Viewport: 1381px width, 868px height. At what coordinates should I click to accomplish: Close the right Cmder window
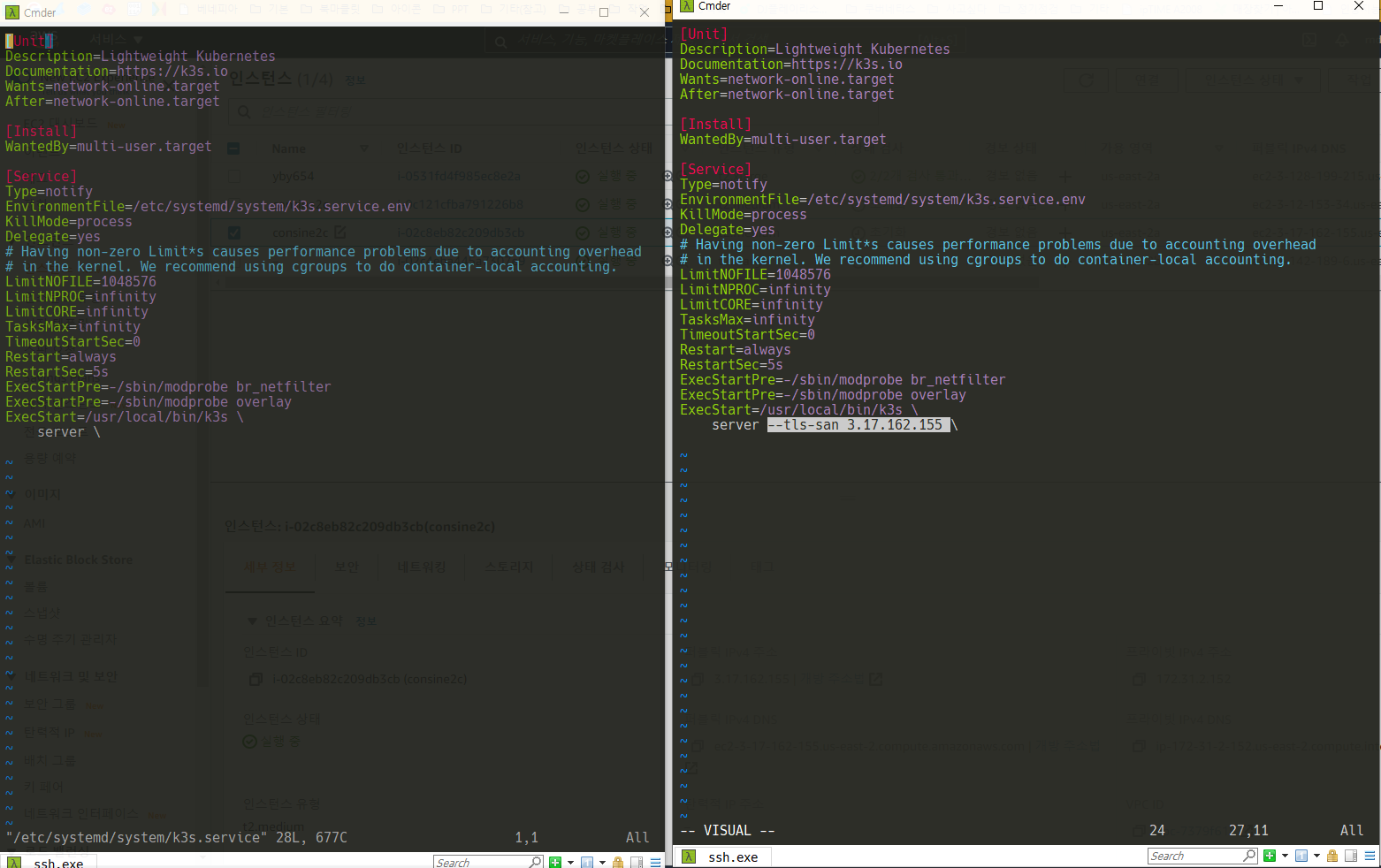[x=1359, y=6]
